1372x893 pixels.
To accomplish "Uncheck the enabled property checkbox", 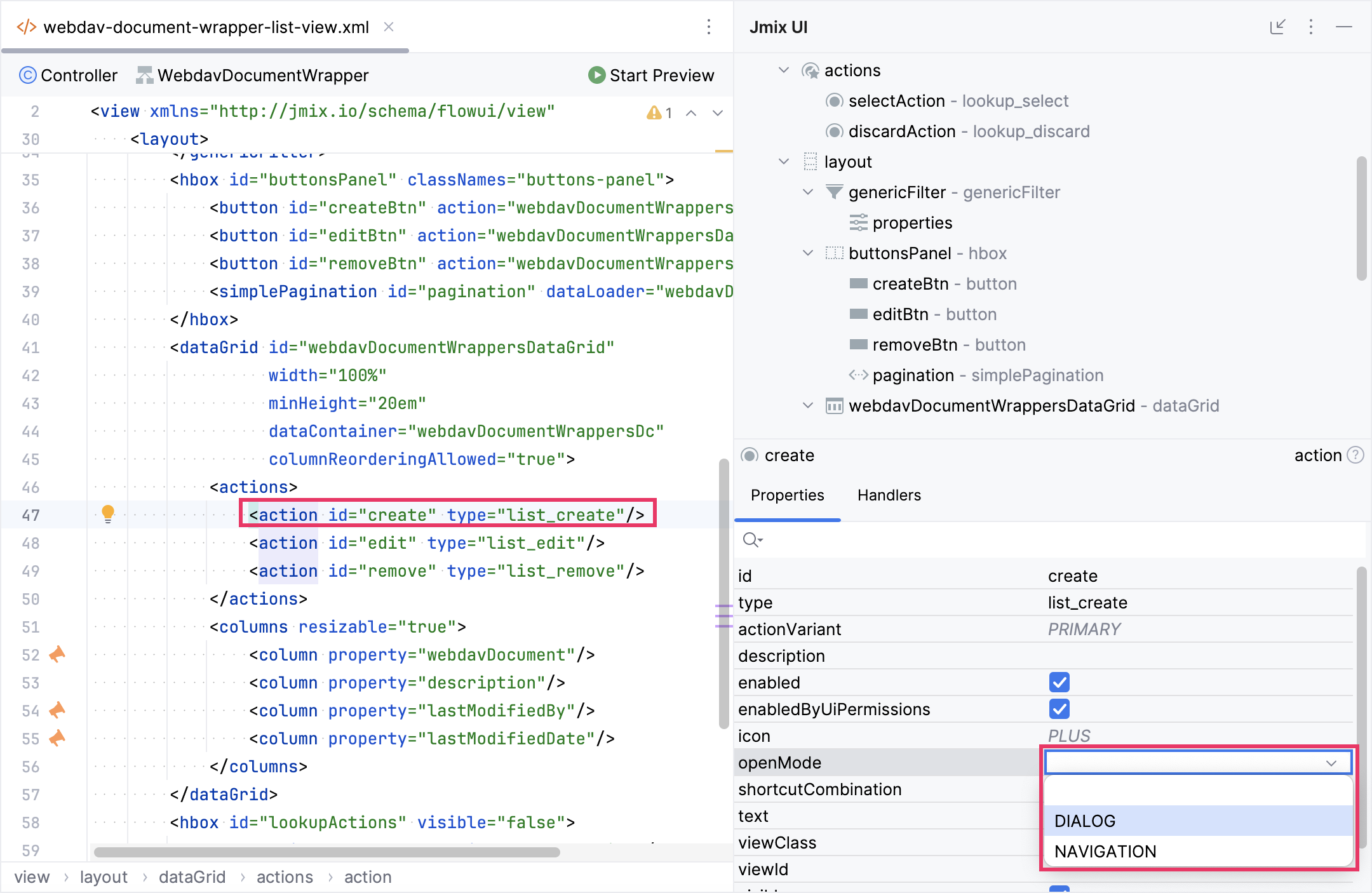I will [x=1059, y=683].
